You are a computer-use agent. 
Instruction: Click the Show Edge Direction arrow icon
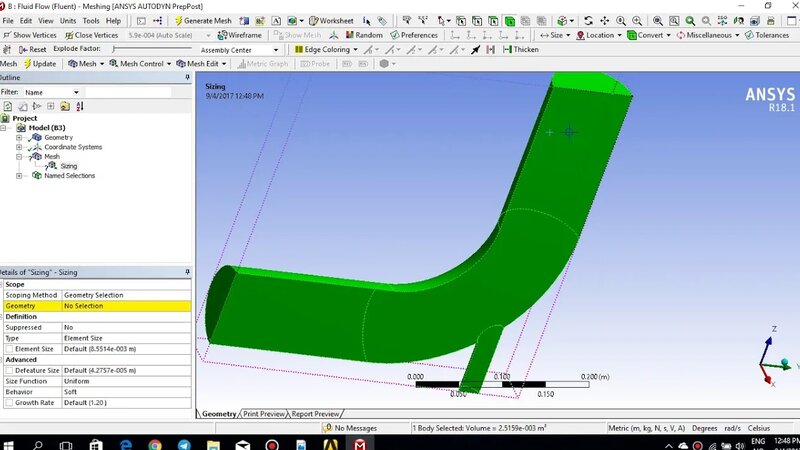point(476,49)
